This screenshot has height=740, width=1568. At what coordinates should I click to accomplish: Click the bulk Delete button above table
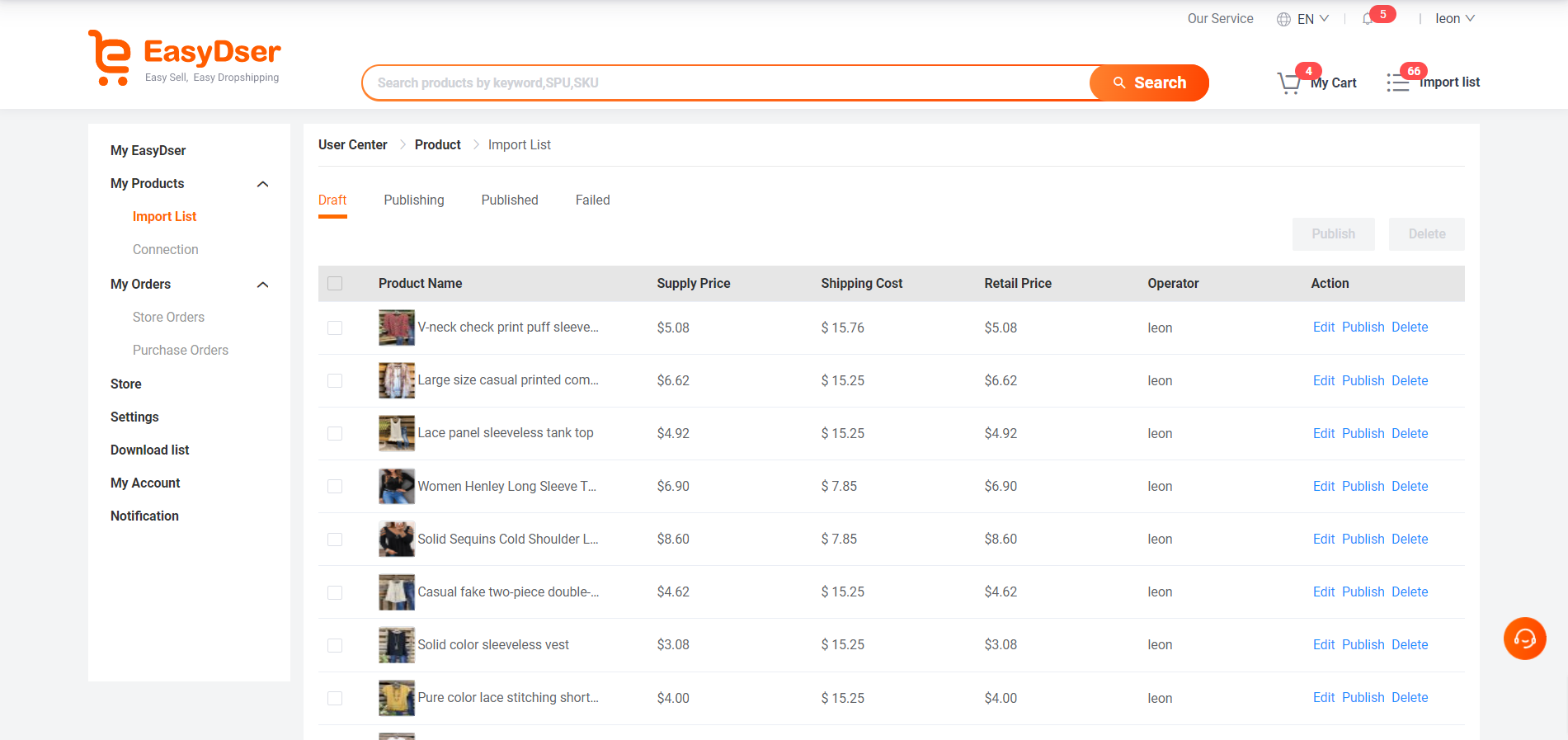1427,234
